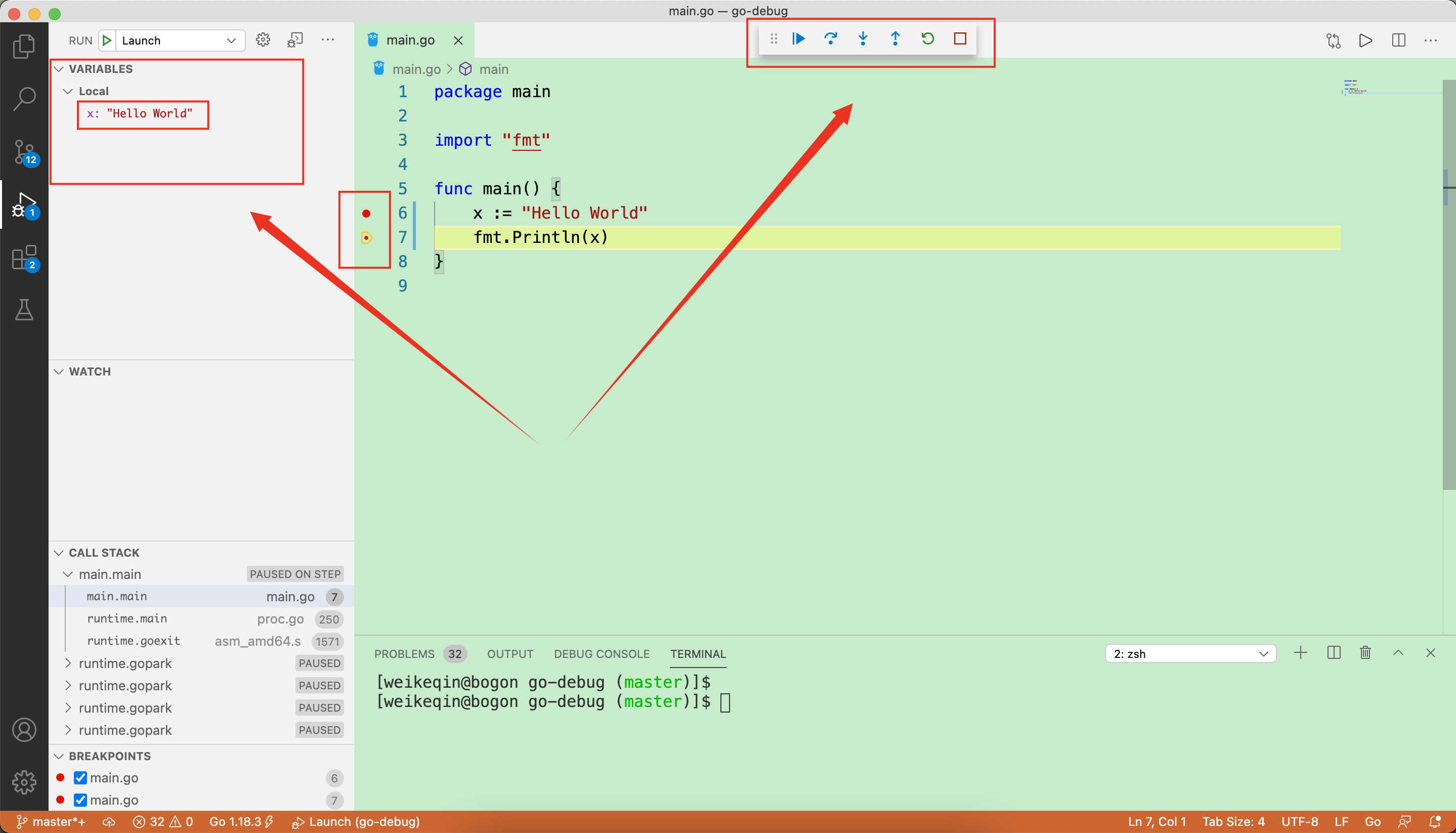Click the editor minimap
Viewport: 1456px width, 833px height.
tap(1392, 89)
